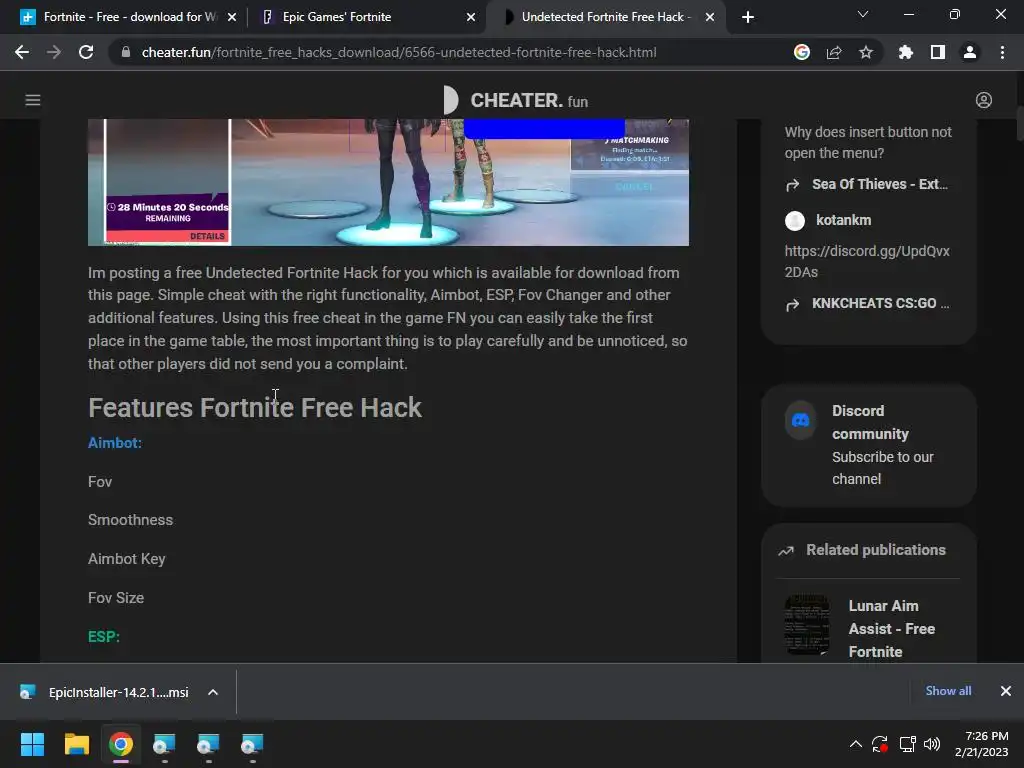Reload the current page

point(86,52)
